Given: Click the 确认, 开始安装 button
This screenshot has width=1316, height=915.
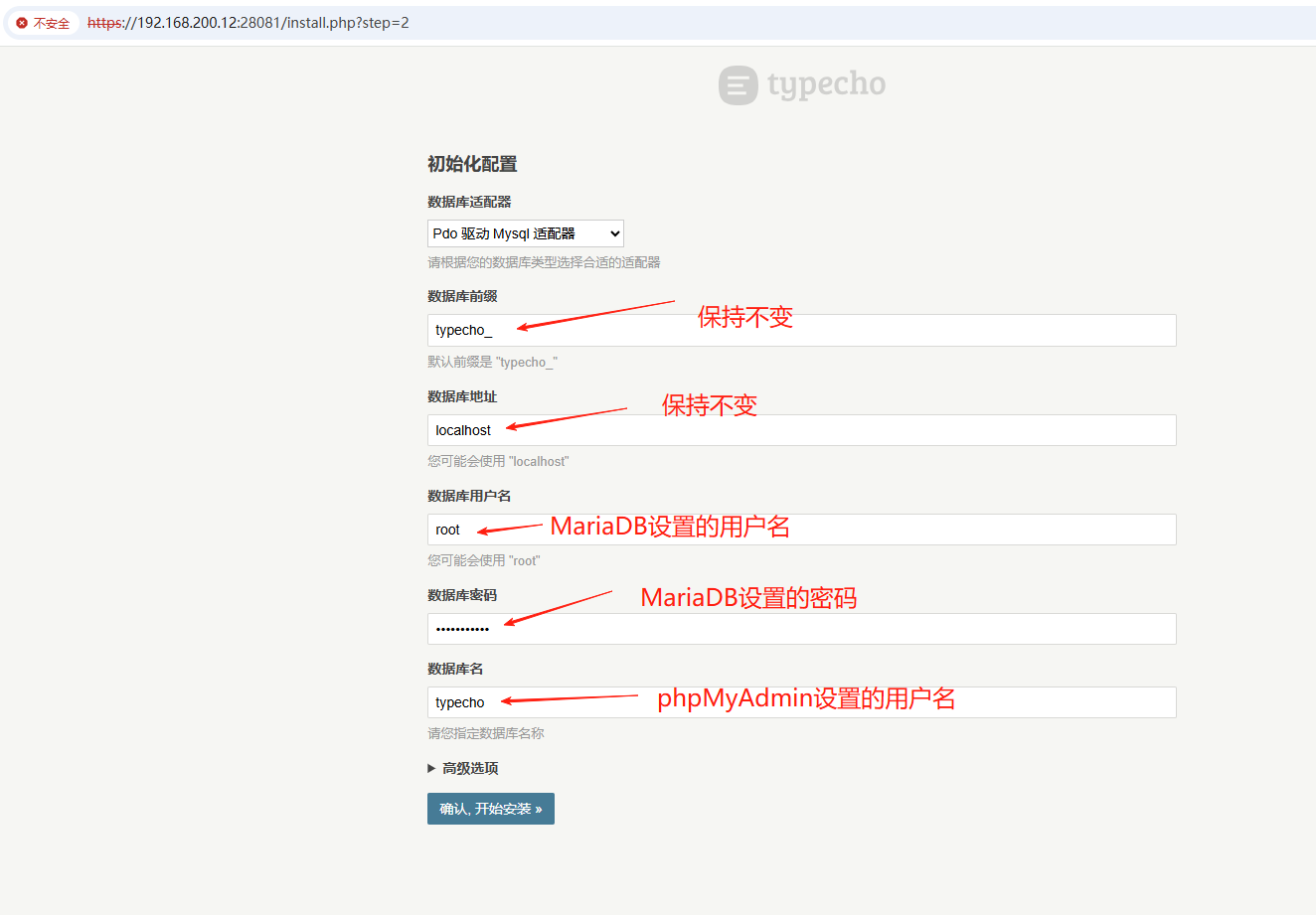Looking at the screenshot, I should 491,809.
